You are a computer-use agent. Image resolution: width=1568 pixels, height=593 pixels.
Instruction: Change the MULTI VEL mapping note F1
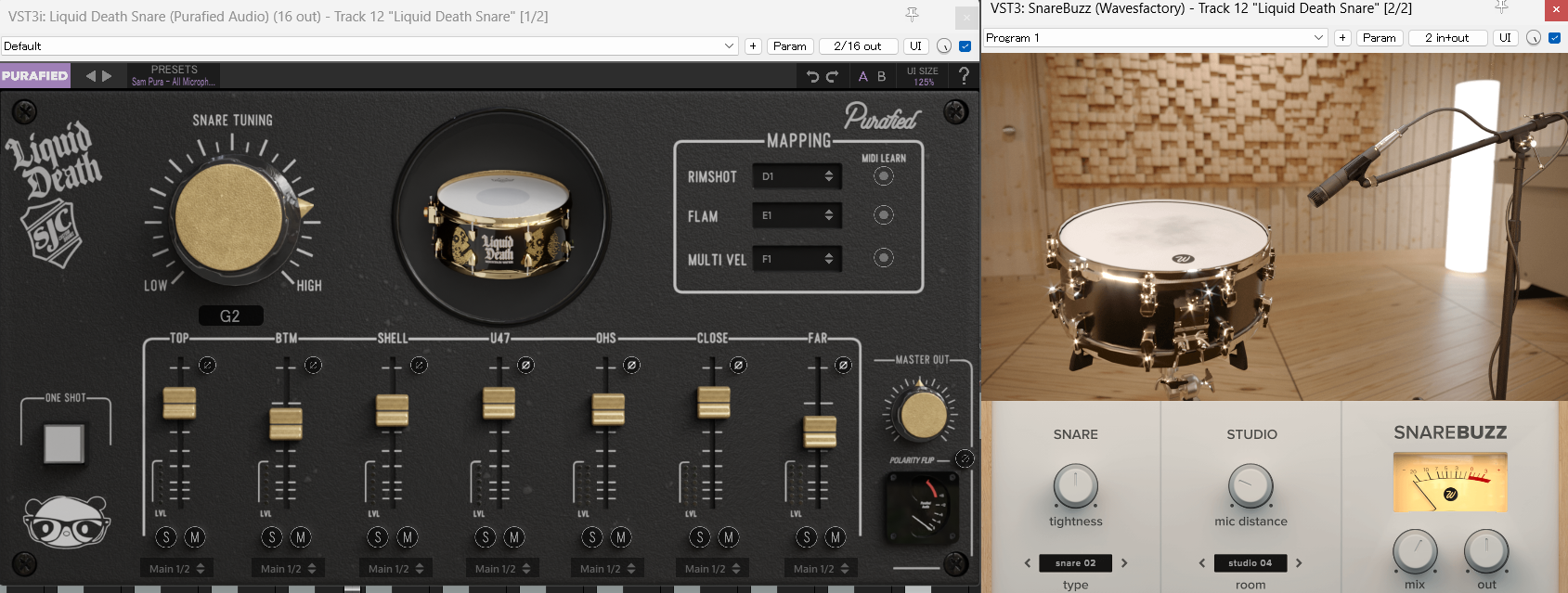click(x=797, y=259)
